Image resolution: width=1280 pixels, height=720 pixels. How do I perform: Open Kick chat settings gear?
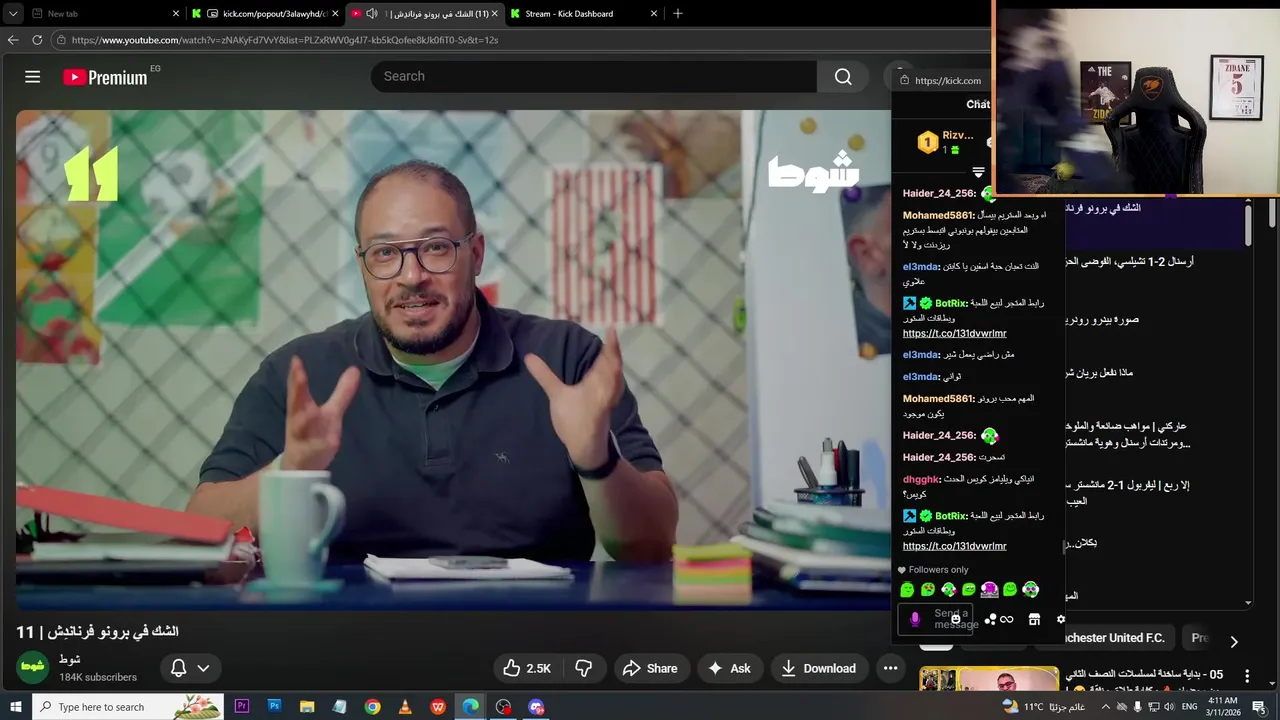[x=1061, y=620]
